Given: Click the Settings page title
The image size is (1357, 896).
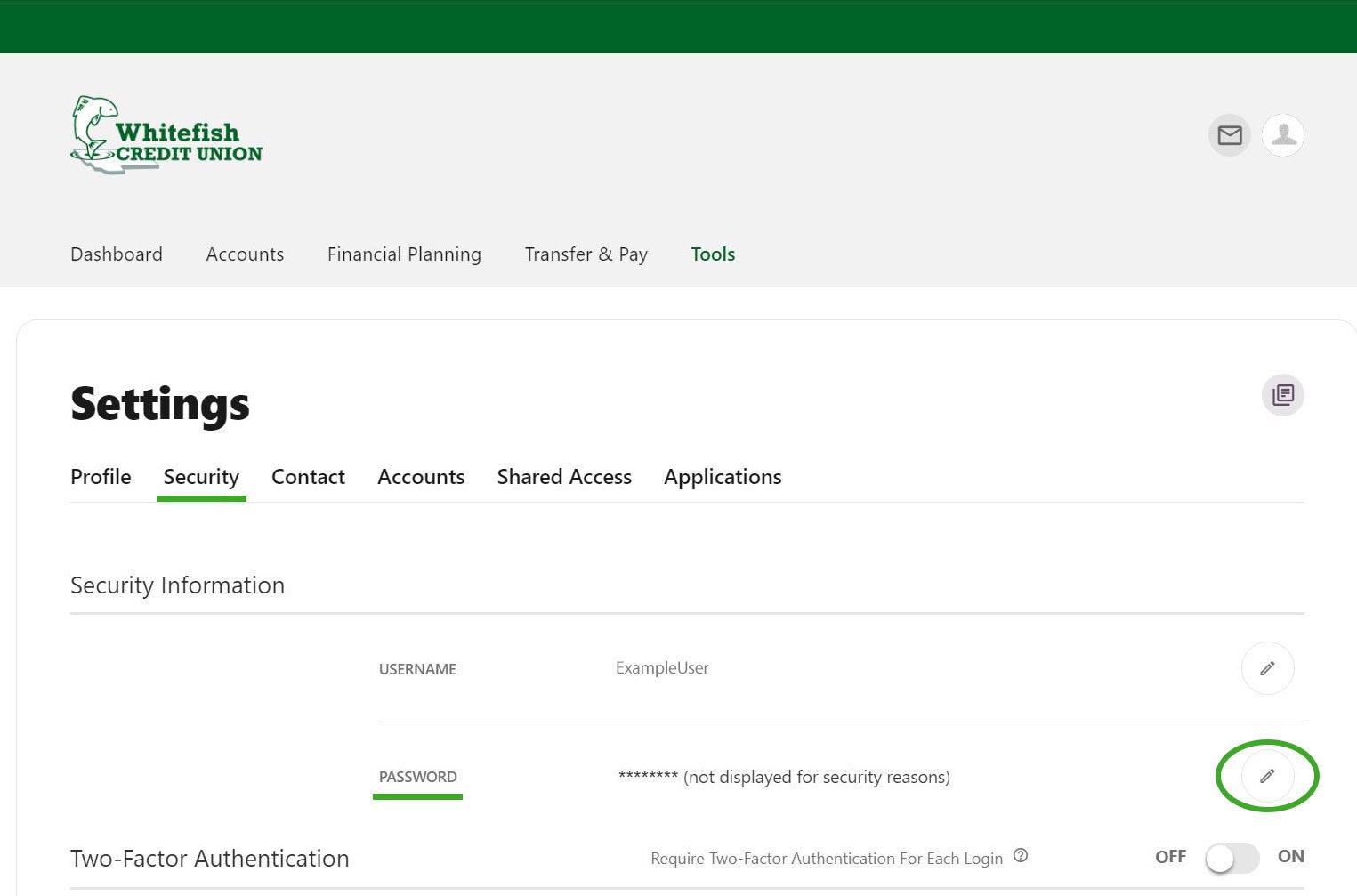Looking at the screenshot, I should point(160,405).
